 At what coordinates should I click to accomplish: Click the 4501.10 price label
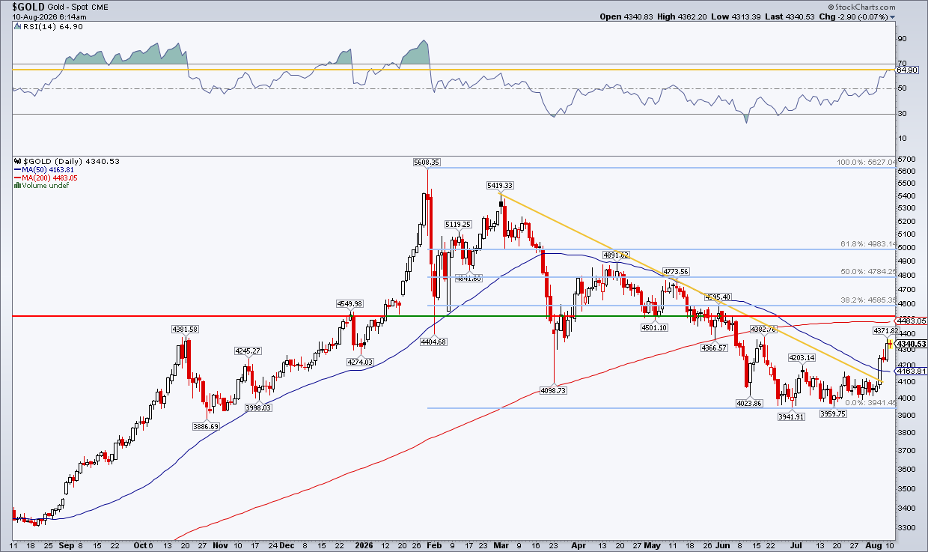655,327
